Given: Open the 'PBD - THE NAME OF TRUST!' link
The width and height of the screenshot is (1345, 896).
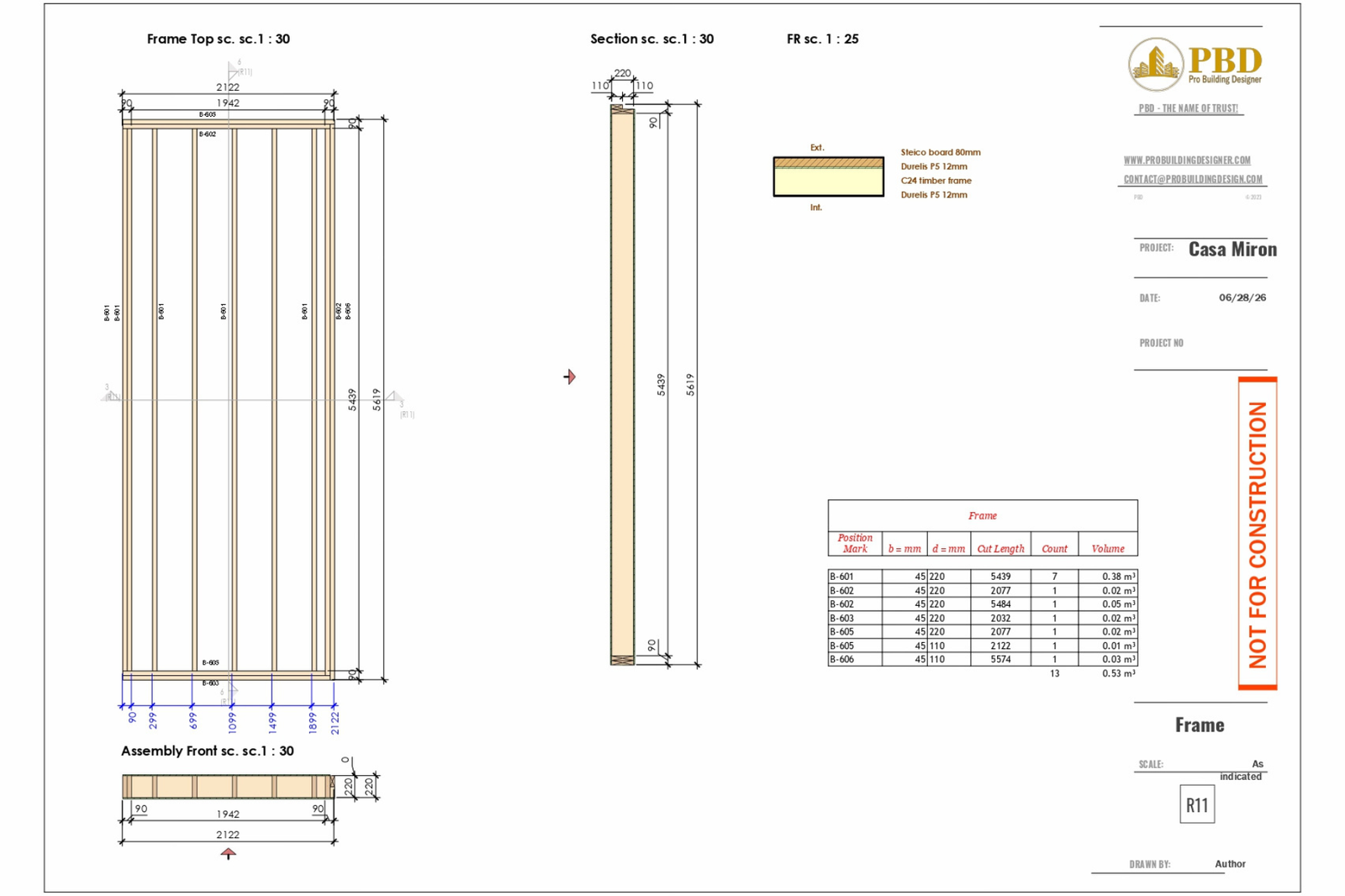Looking at the screenshot, I should [1188, 108].
